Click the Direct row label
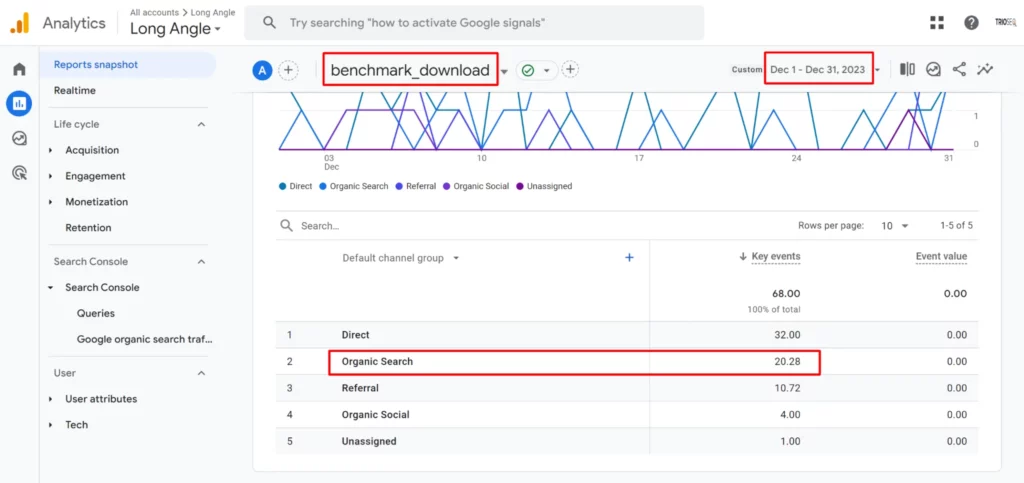Screen dimensions: 1024x483 click(x=355, y=335)
